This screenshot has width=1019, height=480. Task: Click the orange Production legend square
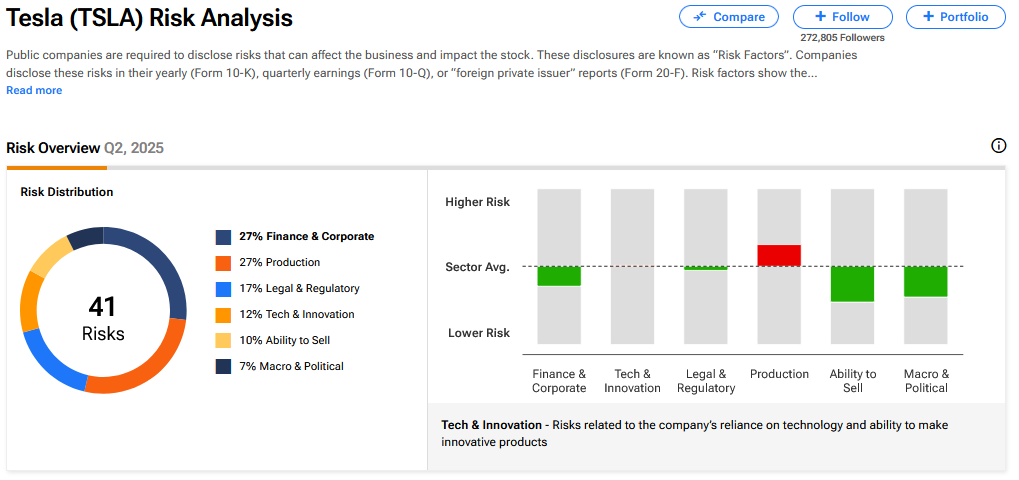tap(223, 263)
